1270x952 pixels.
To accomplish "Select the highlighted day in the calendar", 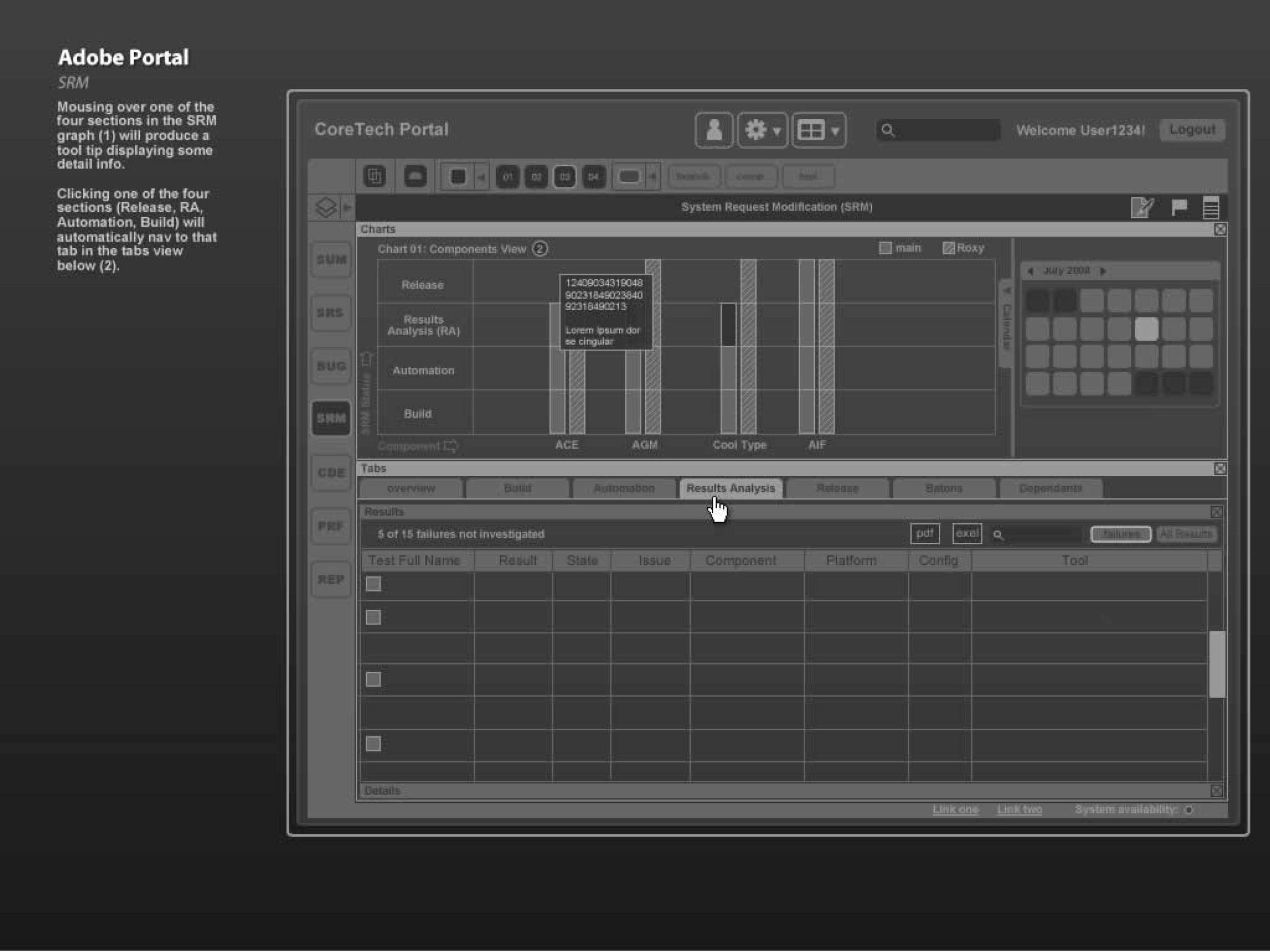I will tap(1147, 330).
